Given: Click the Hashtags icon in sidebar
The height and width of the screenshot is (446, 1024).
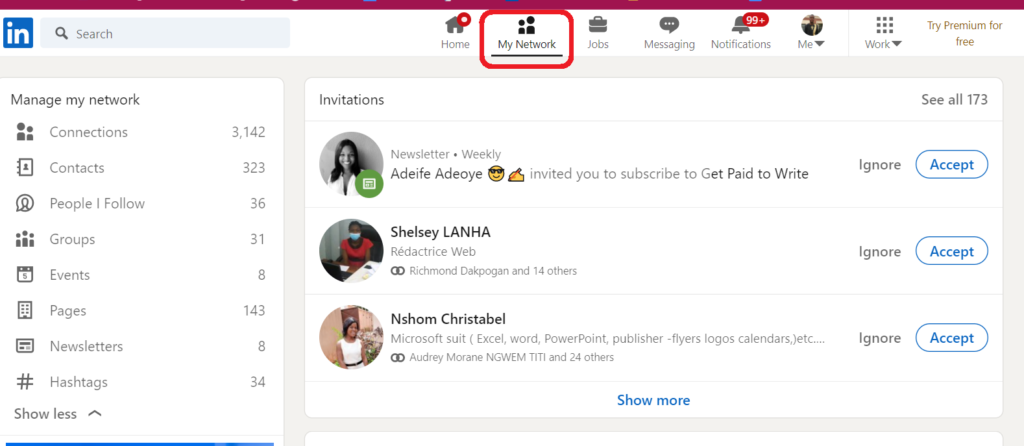Looking at the screenshot, I should click(x=25, y=382).
